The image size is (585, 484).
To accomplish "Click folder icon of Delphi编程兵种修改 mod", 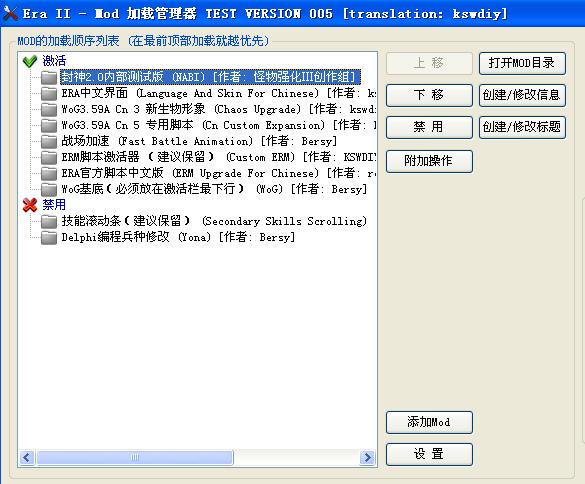I will tap(49, 237).
